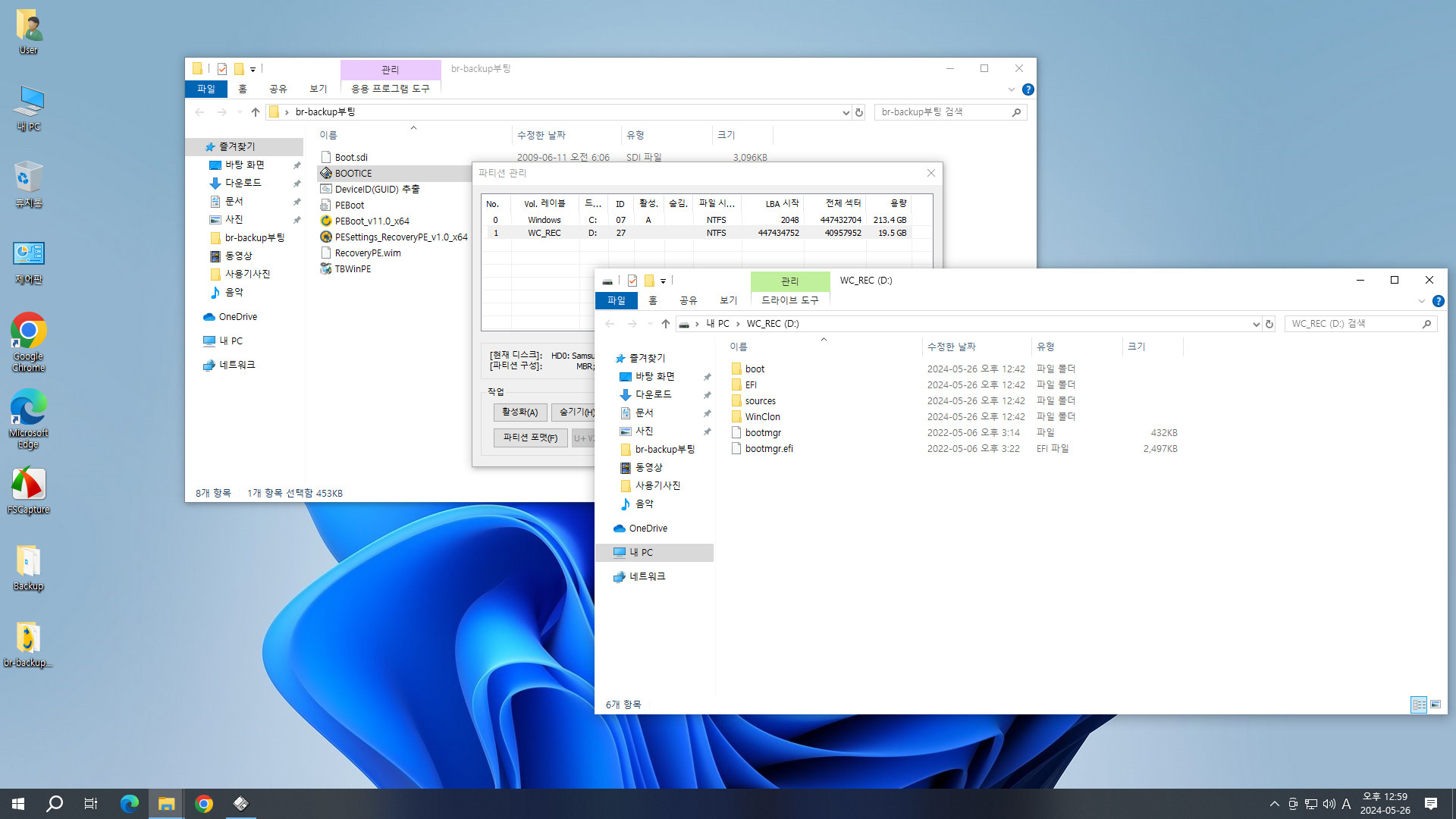This screenshot has width=1456, height=819.
Task: Expand the WC_REC address bar history dropdown
Action: tap(1256, 324)
